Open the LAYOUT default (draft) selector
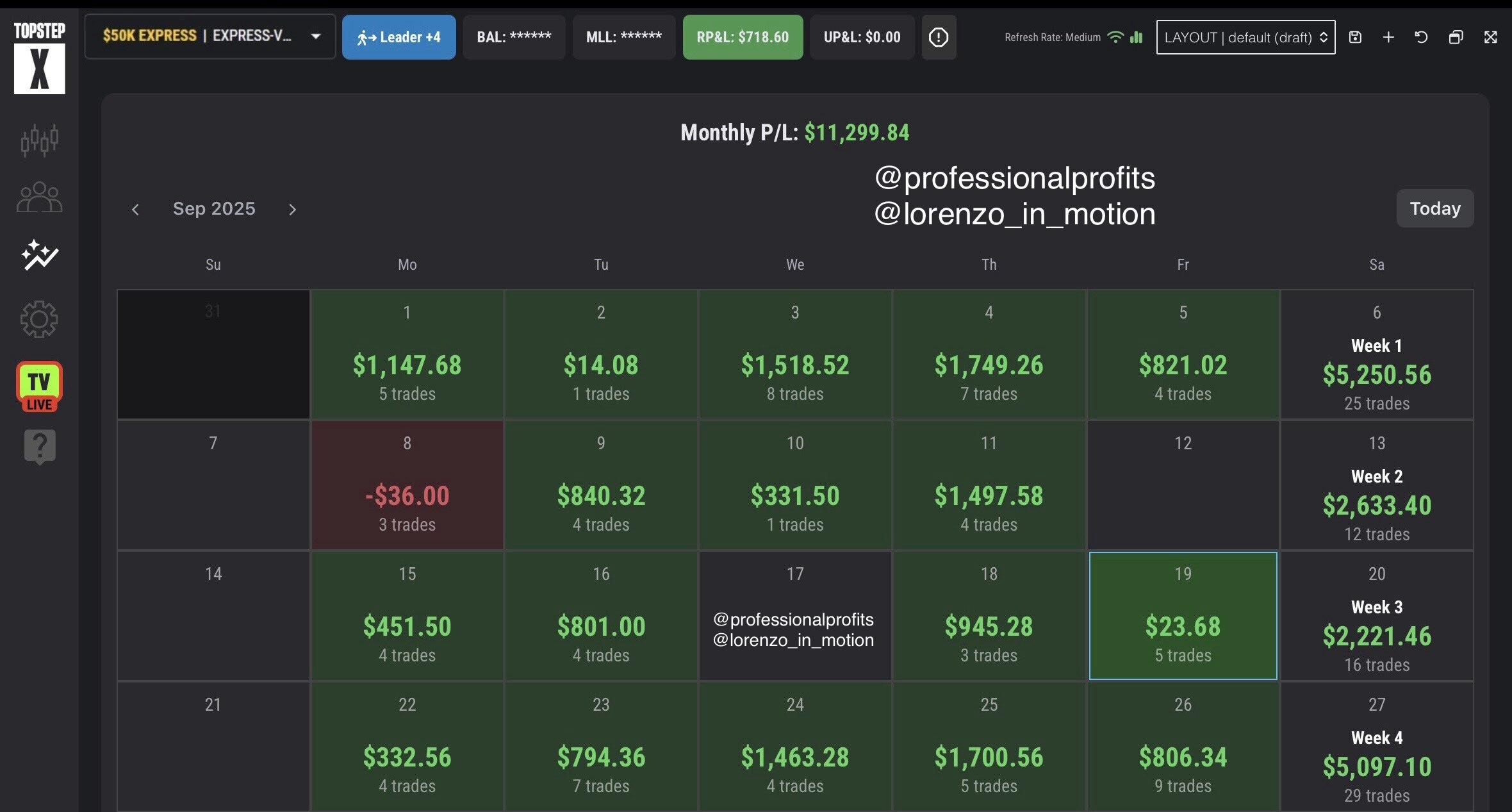The image size is (1512, 812). [1245, 37]
